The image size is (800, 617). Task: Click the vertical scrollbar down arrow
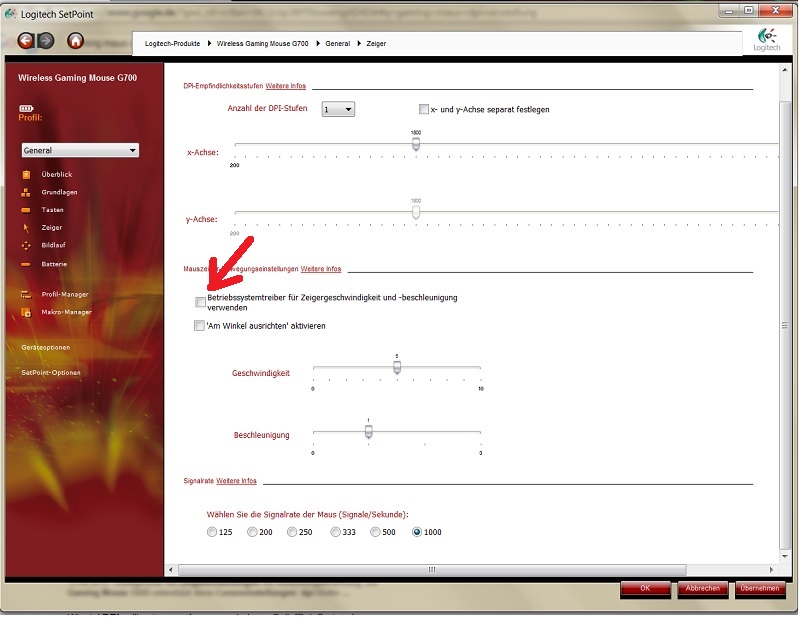click(785, 557)
